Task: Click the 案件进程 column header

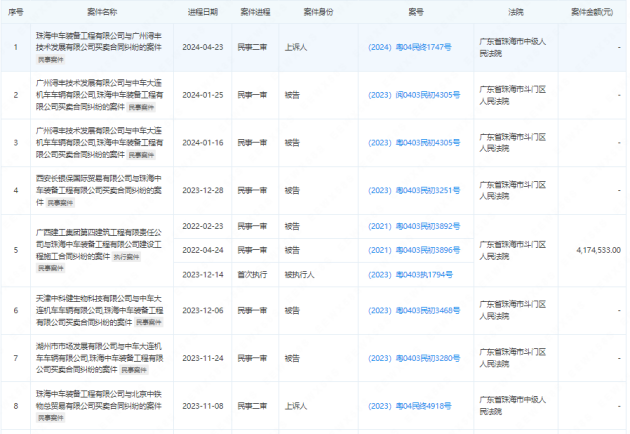Action: point(255,12)
